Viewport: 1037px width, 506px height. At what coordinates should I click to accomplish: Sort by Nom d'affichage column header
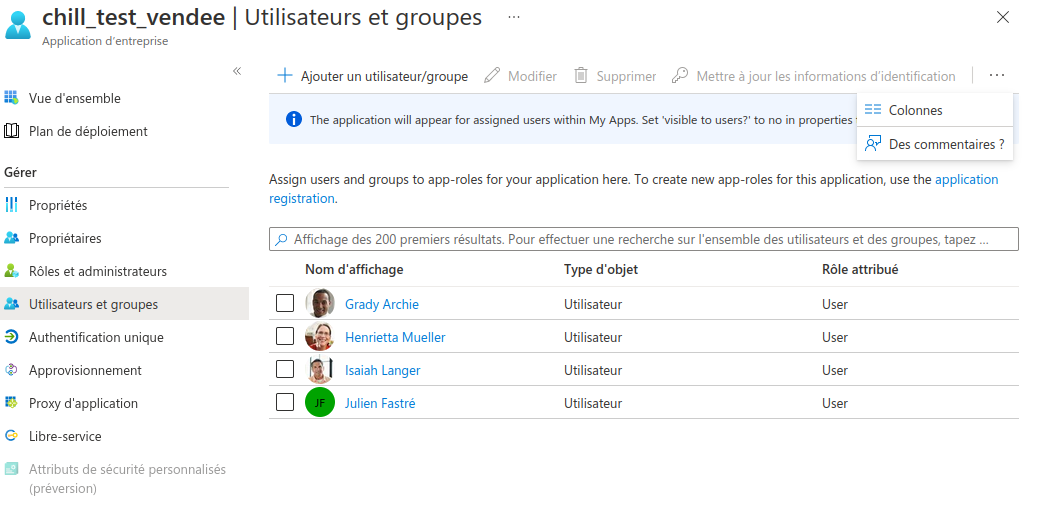354,270
